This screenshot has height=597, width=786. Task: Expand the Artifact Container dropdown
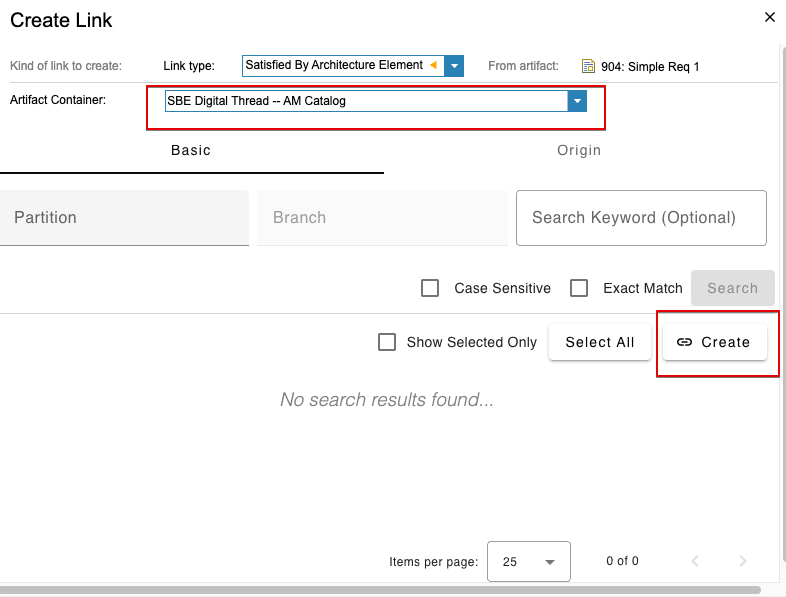(x=576, y=101)
